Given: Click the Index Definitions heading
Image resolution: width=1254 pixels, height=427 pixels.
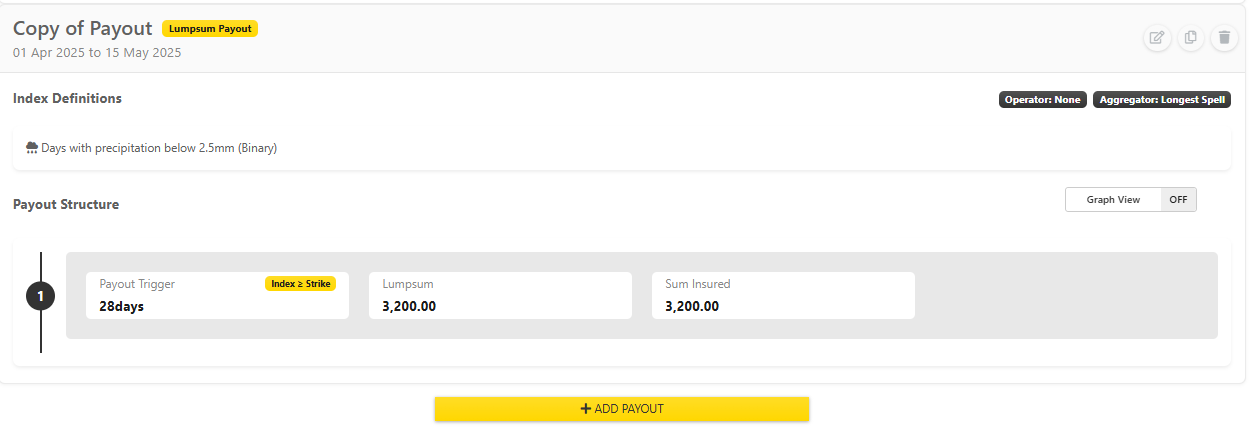Looking at the screenshot, I should point(67,99).
